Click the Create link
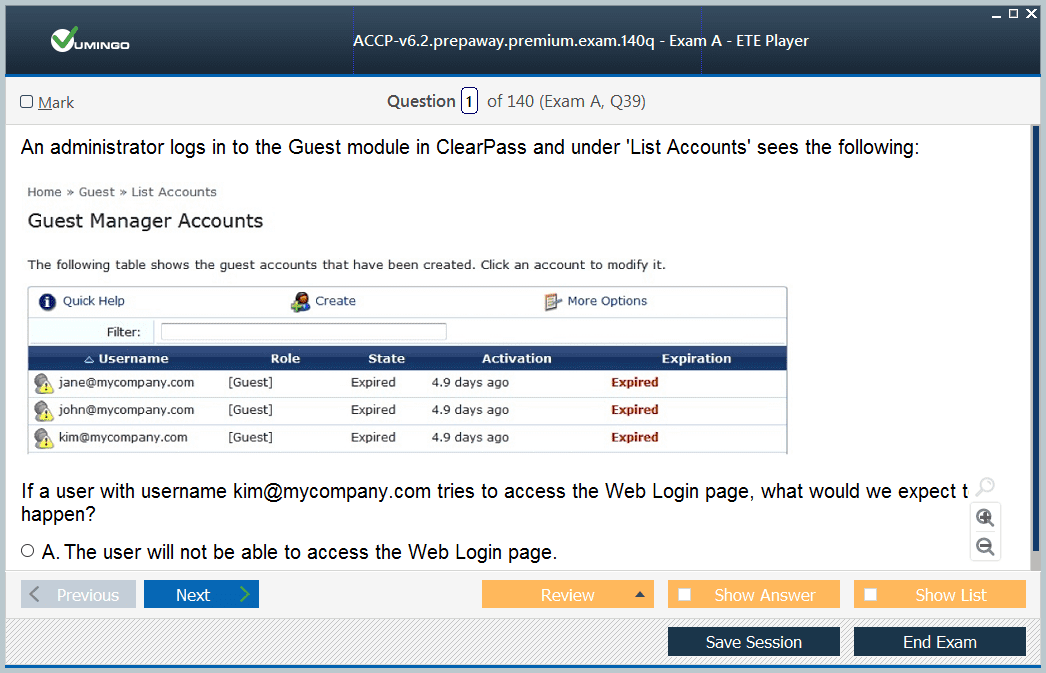Screen dimensions: 1046x673 (x=336, y=301)
